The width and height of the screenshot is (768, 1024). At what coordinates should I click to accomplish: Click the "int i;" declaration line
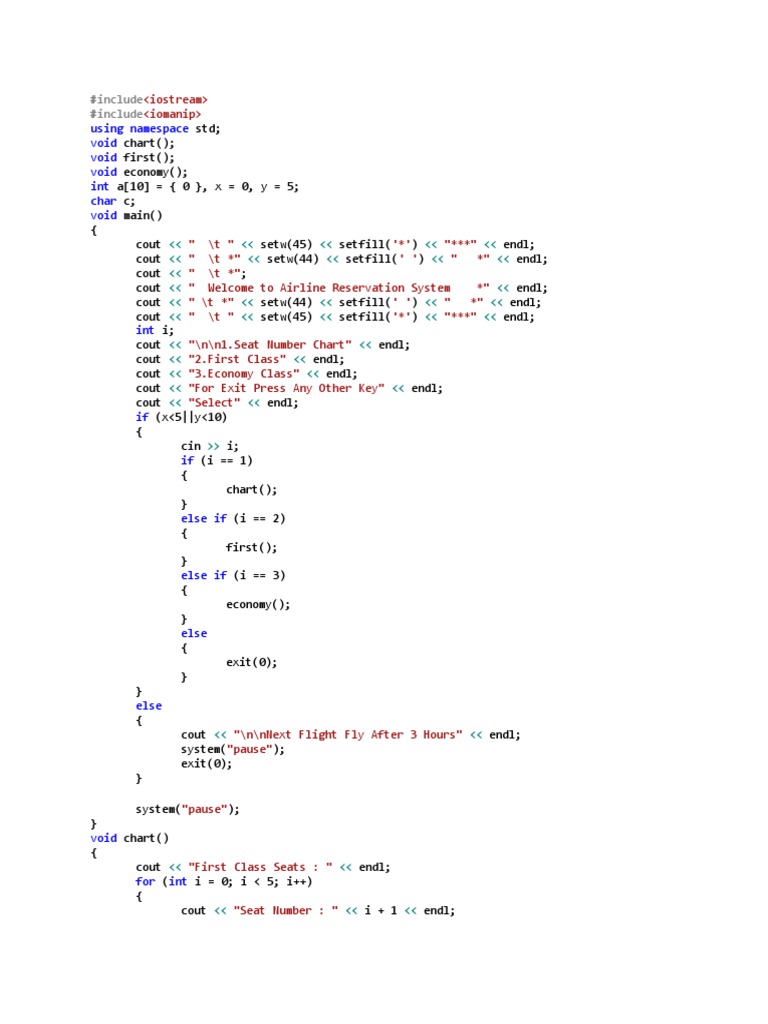(x=155, y=330)
